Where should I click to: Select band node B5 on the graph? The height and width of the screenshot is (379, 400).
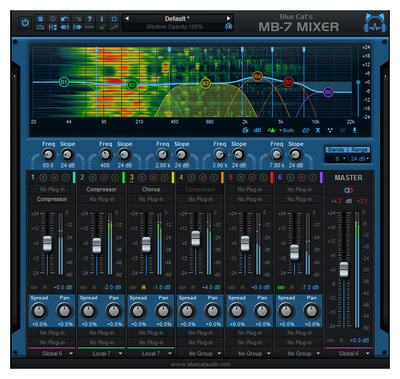tap(288, 82)
